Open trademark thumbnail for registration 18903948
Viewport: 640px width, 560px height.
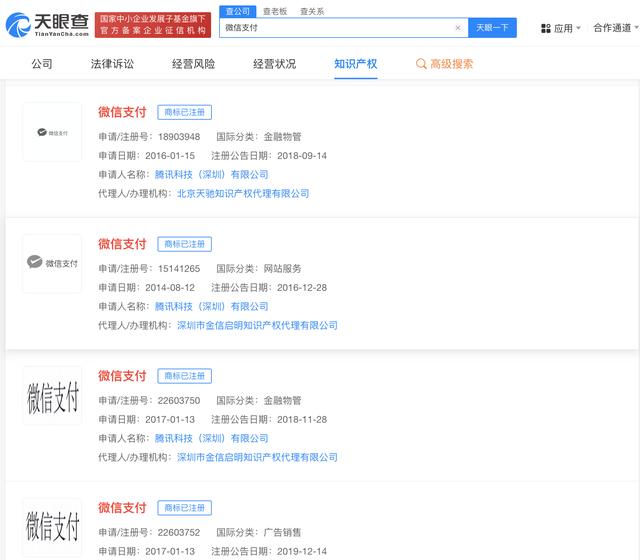52,132
